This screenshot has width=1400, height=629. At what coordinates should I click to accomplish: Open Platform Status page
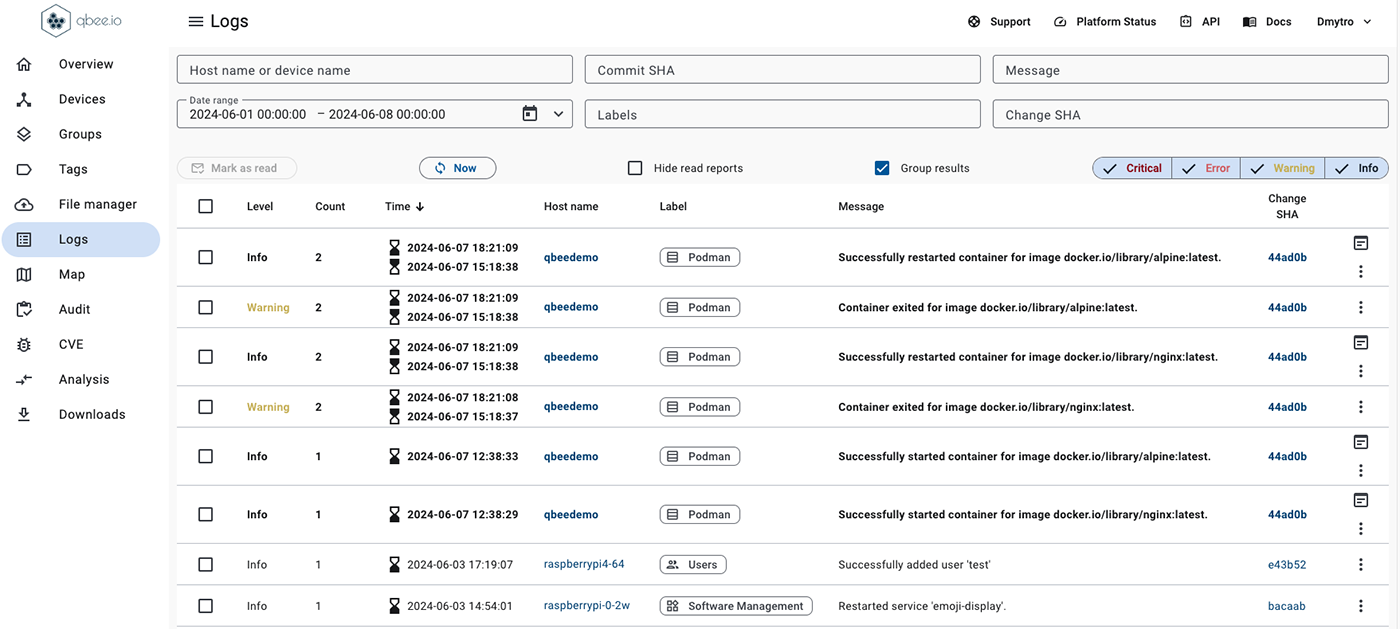click(1105, 22)
